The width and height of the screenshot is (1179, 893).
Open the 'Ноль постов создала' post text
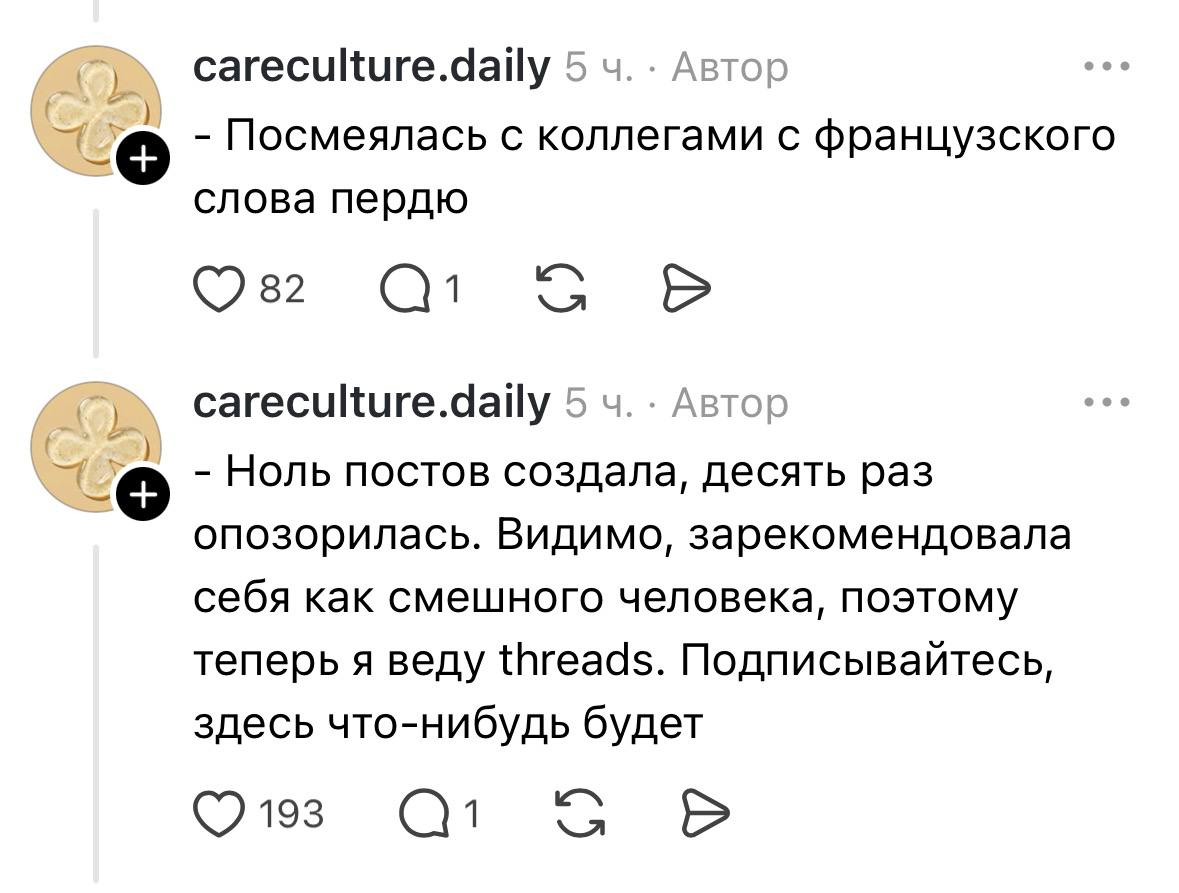[630, 598]
